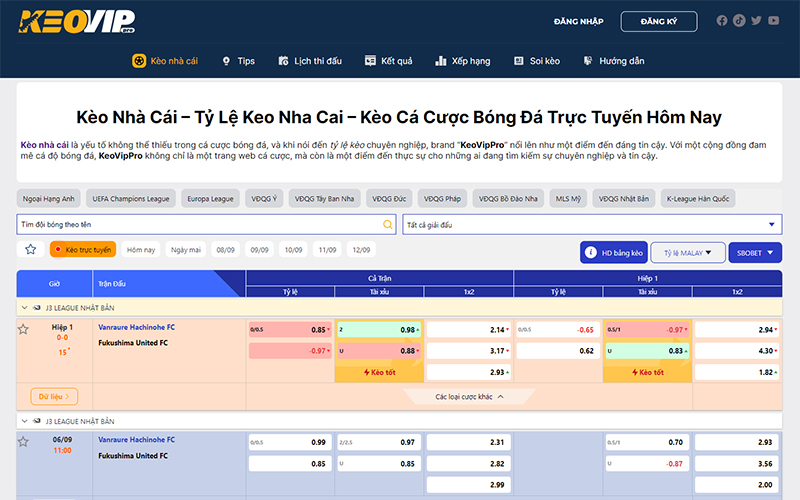The height and width of the screenshot is (500, 800).
Task: Select the Kèo trực tuyến live filter
Action: 84,249
